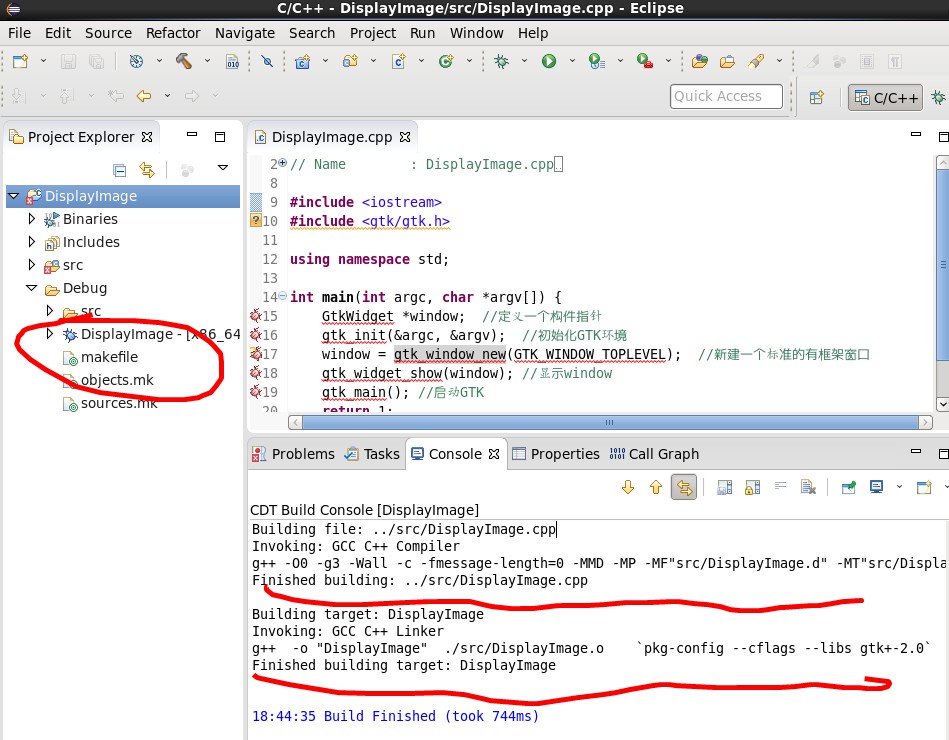Collapse all in Project Explorer
Image resolution: width=949 pixels, height=740 pixels.
pos(120,169)
